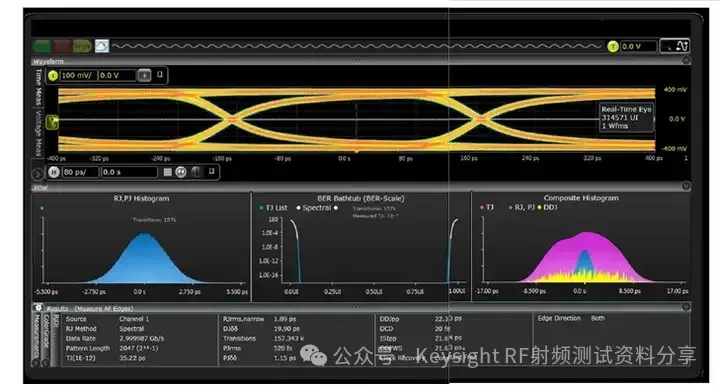Toggle channel 1 on or off
The height and width of the screenshot is (385, 720).
click(53, 75)
